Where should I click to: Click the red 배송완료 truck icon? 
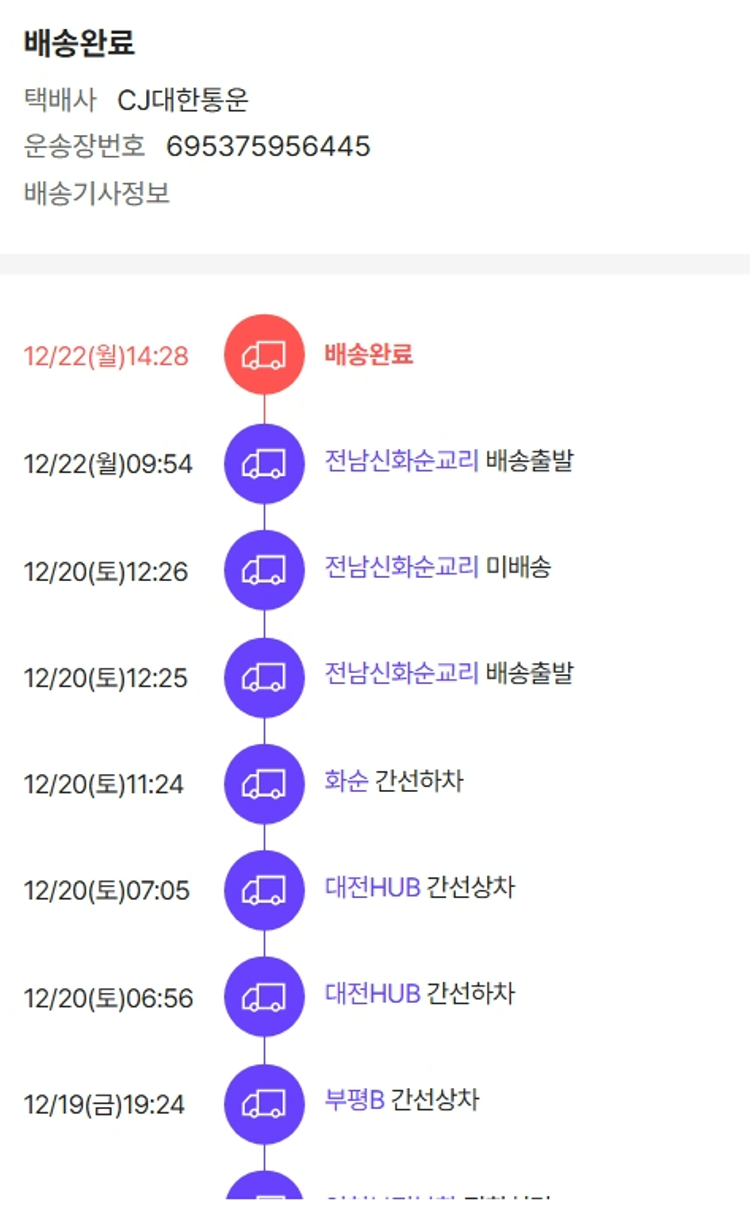[x=264, y=355]
